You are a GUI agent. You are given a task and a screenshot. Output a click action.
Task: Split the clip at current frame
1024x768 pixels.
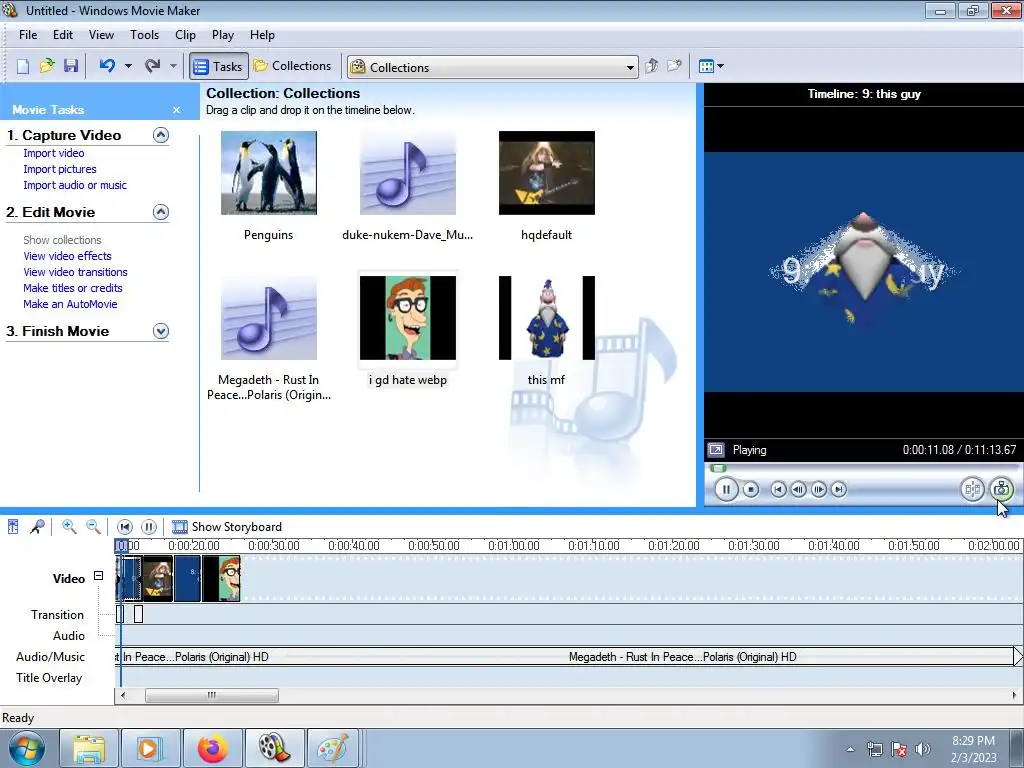pyautogui.click(x=972, y=489)
